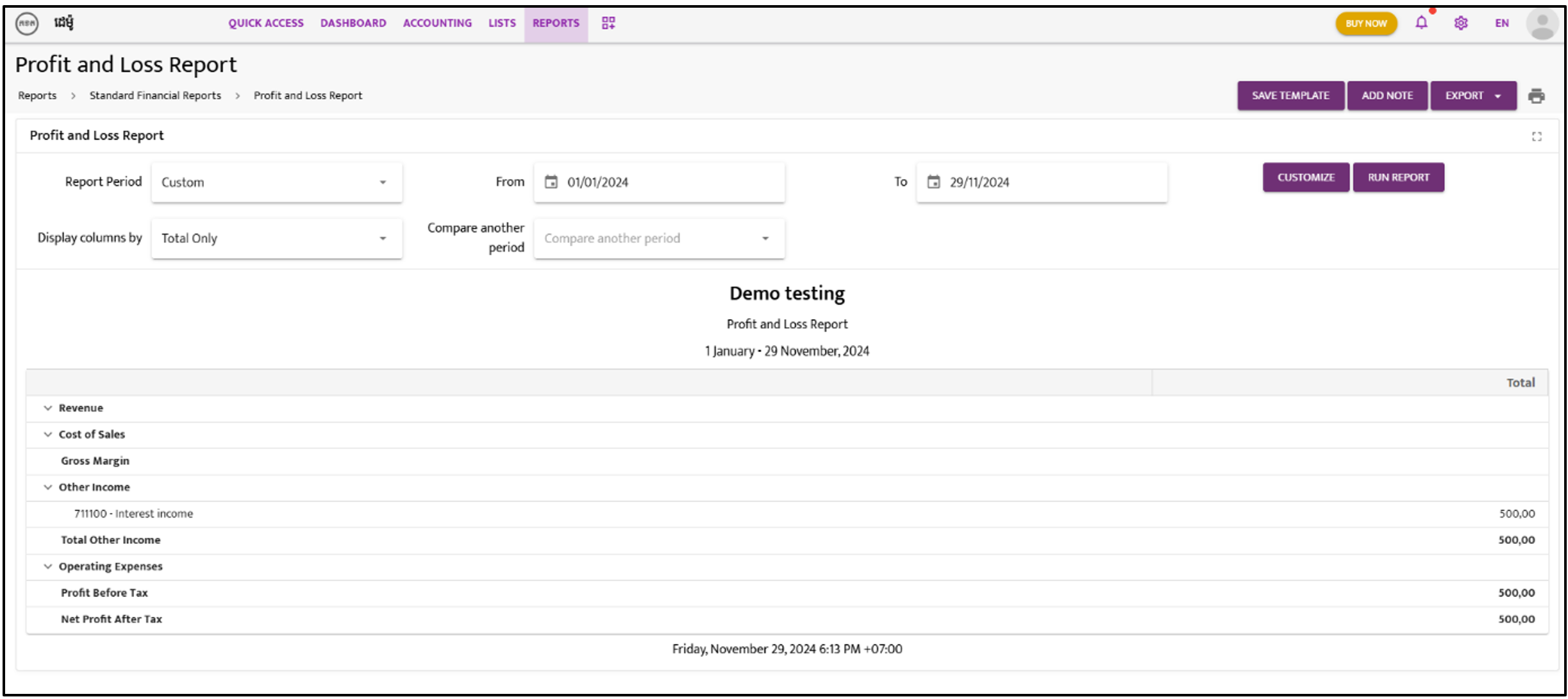
Task: Follow Standard Financial Reports breadcrumb link
Action: pos(155,96)
